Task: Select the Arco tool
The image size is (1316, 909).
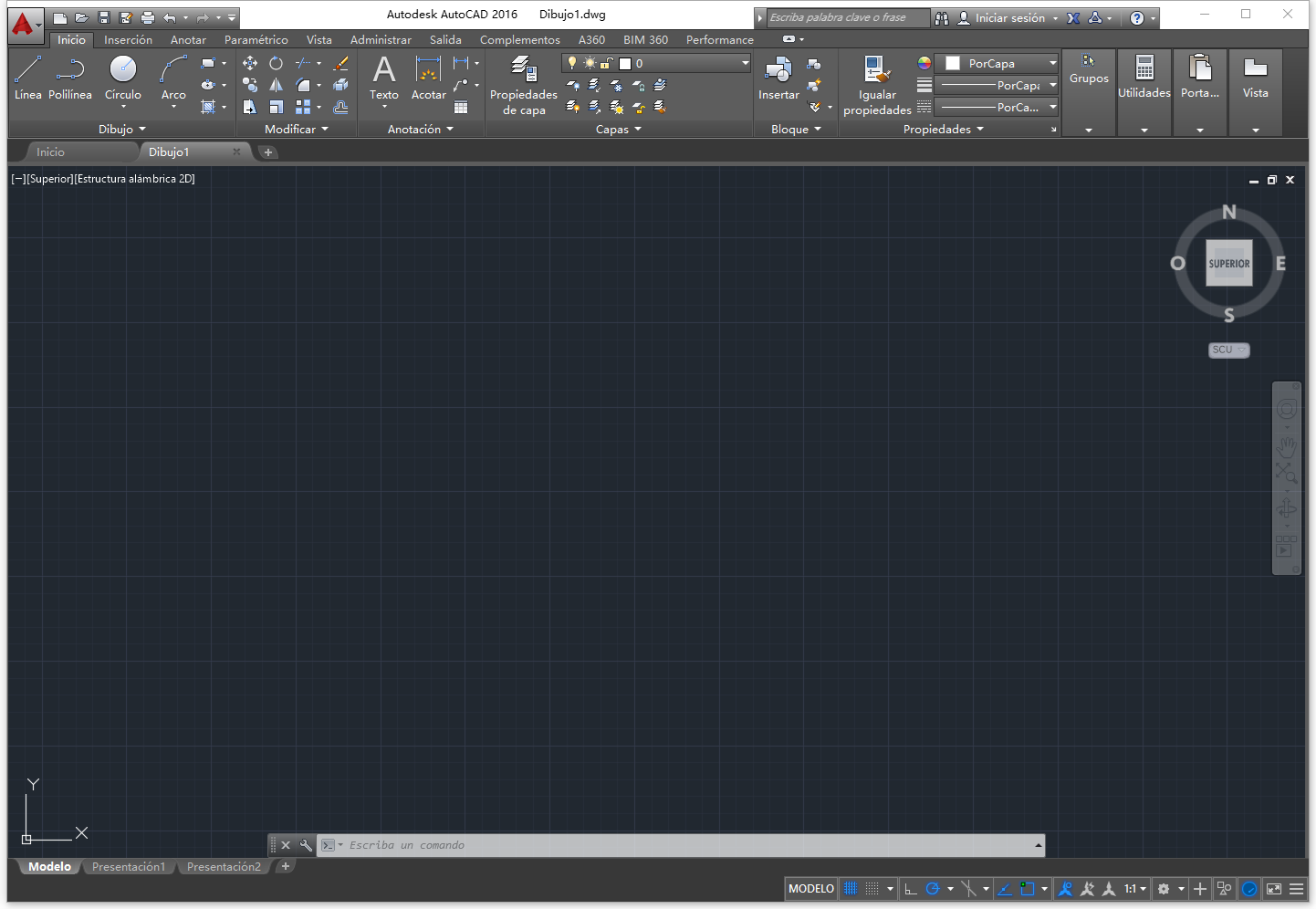Action: pyautogui.click(x=173, y=78)
